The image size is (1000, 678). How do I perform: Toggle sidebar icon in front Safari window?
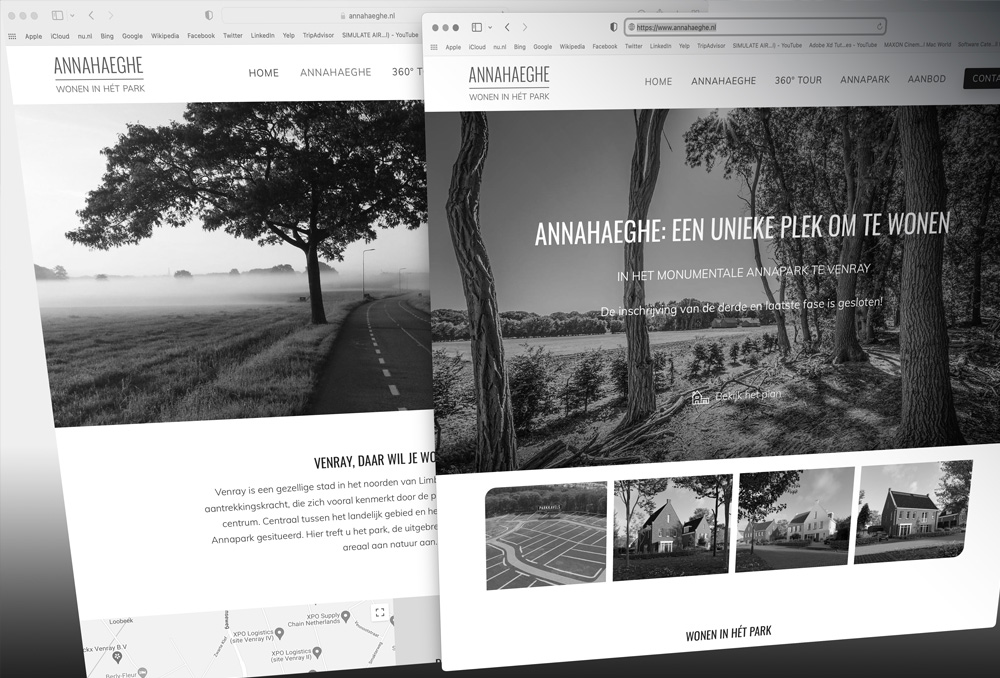point(476,27)
